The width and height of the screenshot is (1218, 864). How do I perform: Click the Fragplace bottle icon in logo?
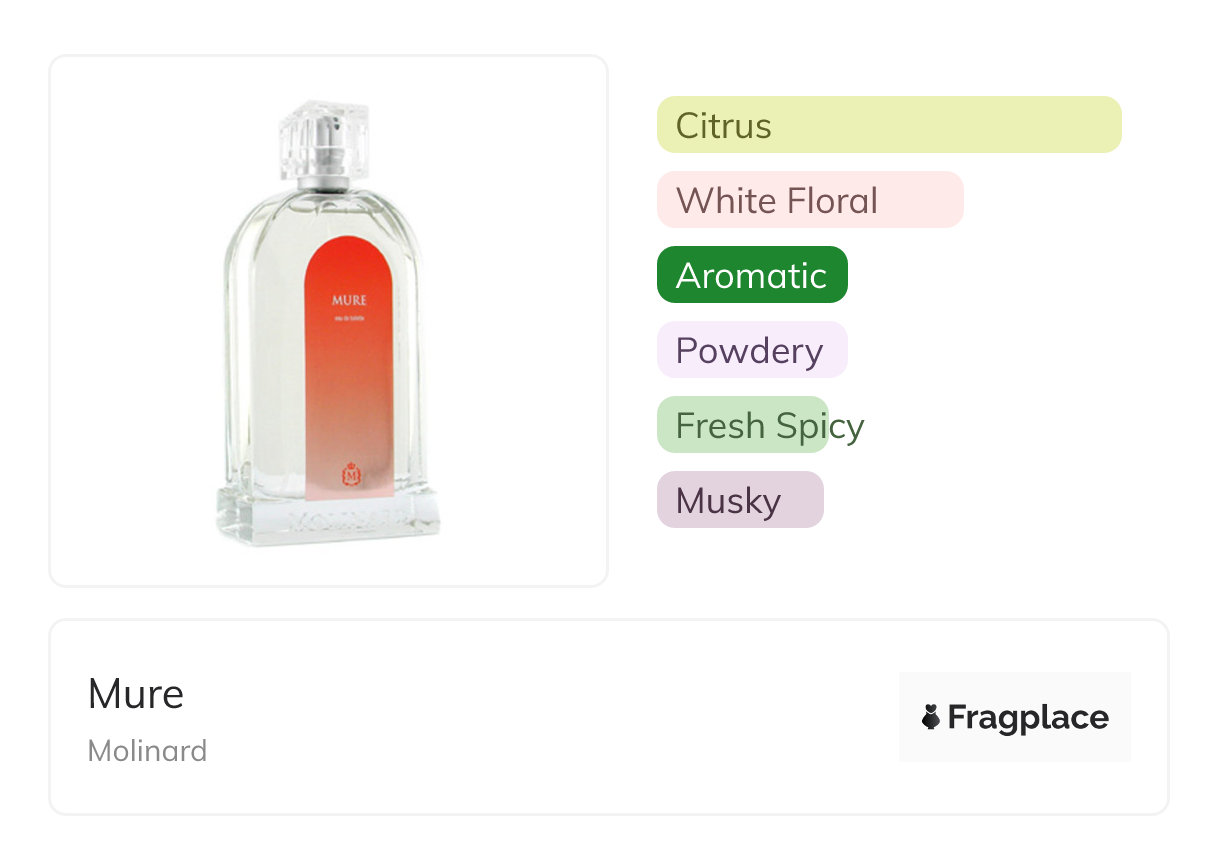(x=931, y=717)
